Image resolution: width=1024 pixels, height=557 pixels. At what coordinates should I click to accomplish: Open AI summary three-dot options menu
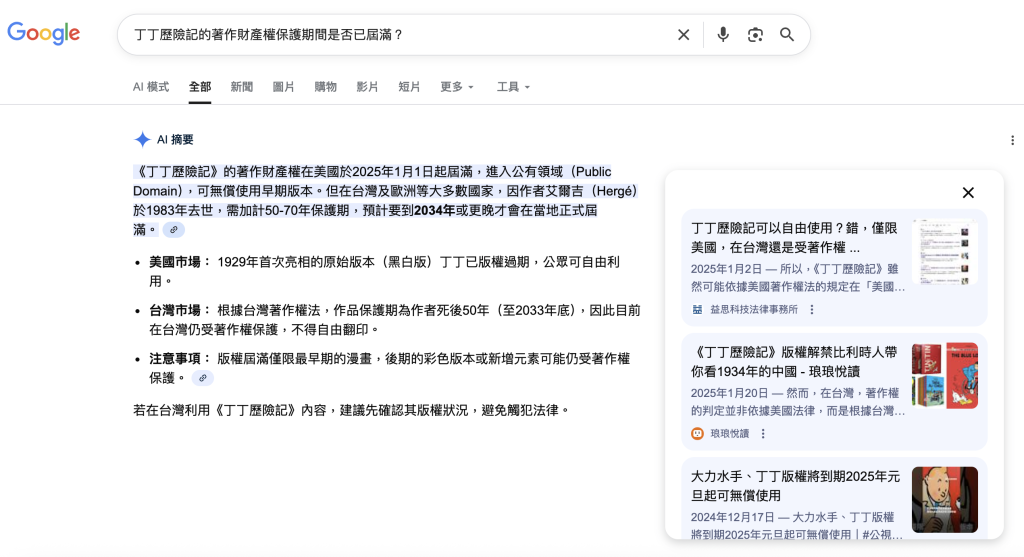click(1013, 141)
